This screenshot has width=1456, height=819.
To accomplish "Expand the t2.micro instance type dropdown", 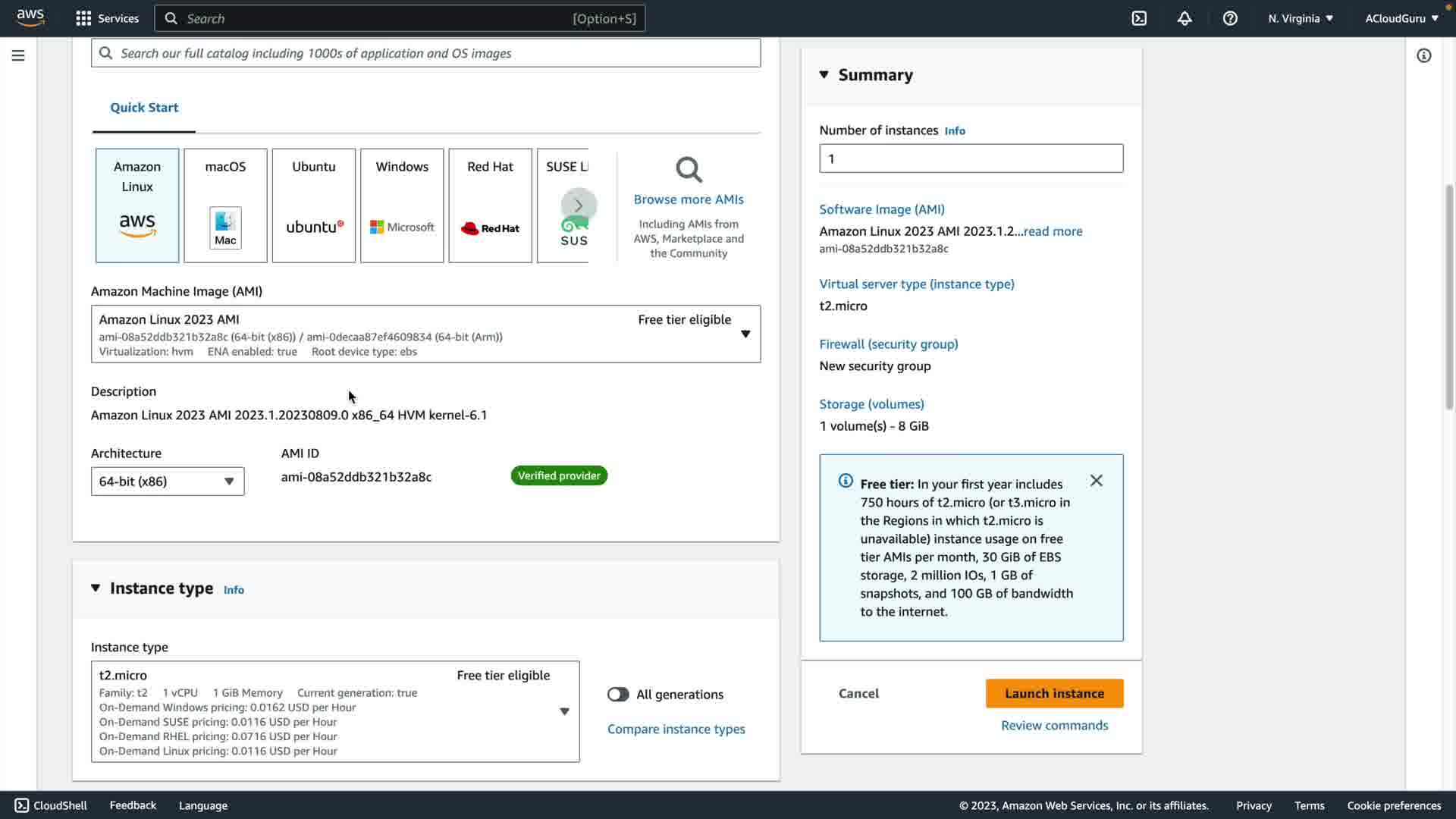I will click(x=335, y=711).
